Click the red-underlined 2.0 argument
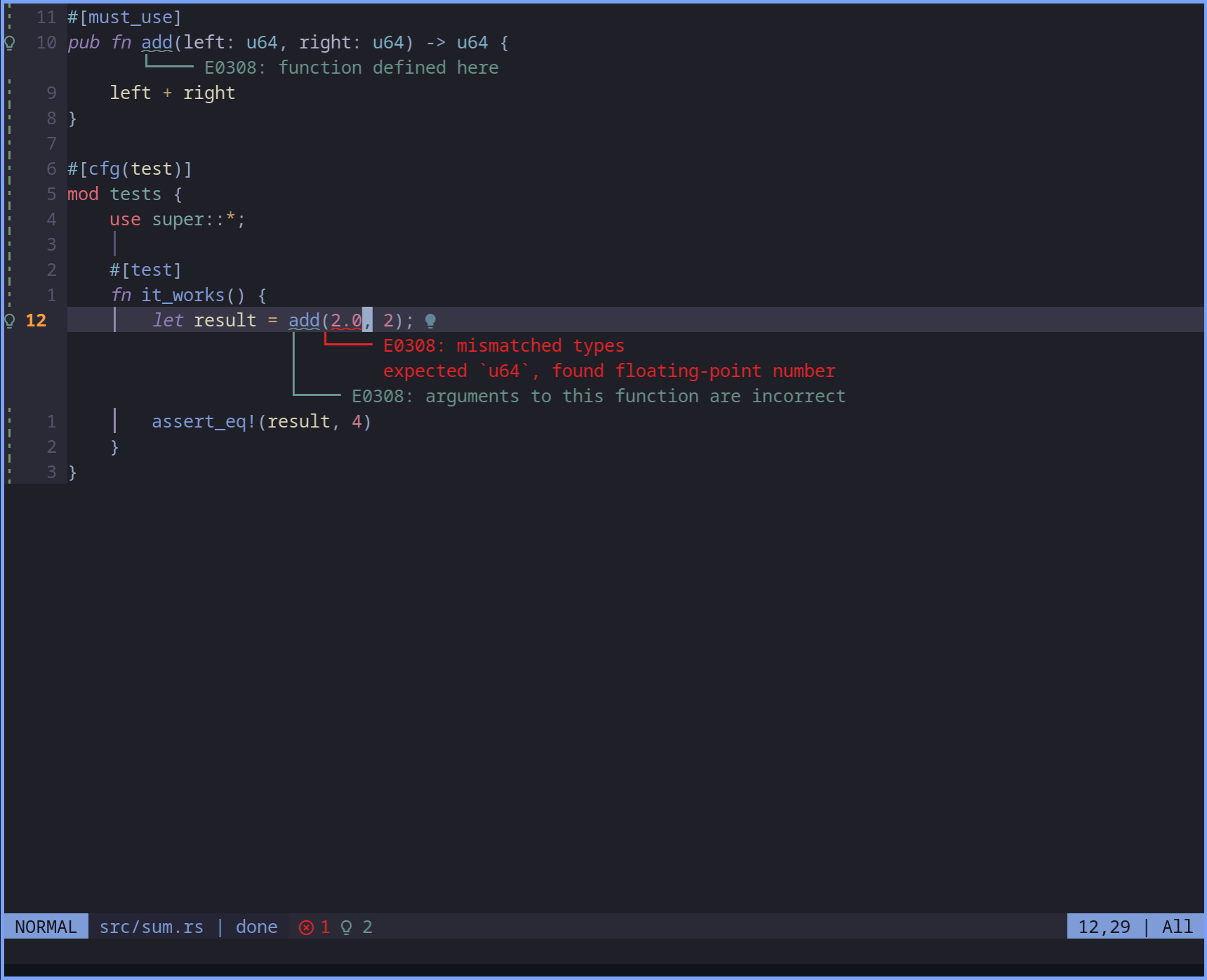The image size is (1207, 980). coord(345,320)
